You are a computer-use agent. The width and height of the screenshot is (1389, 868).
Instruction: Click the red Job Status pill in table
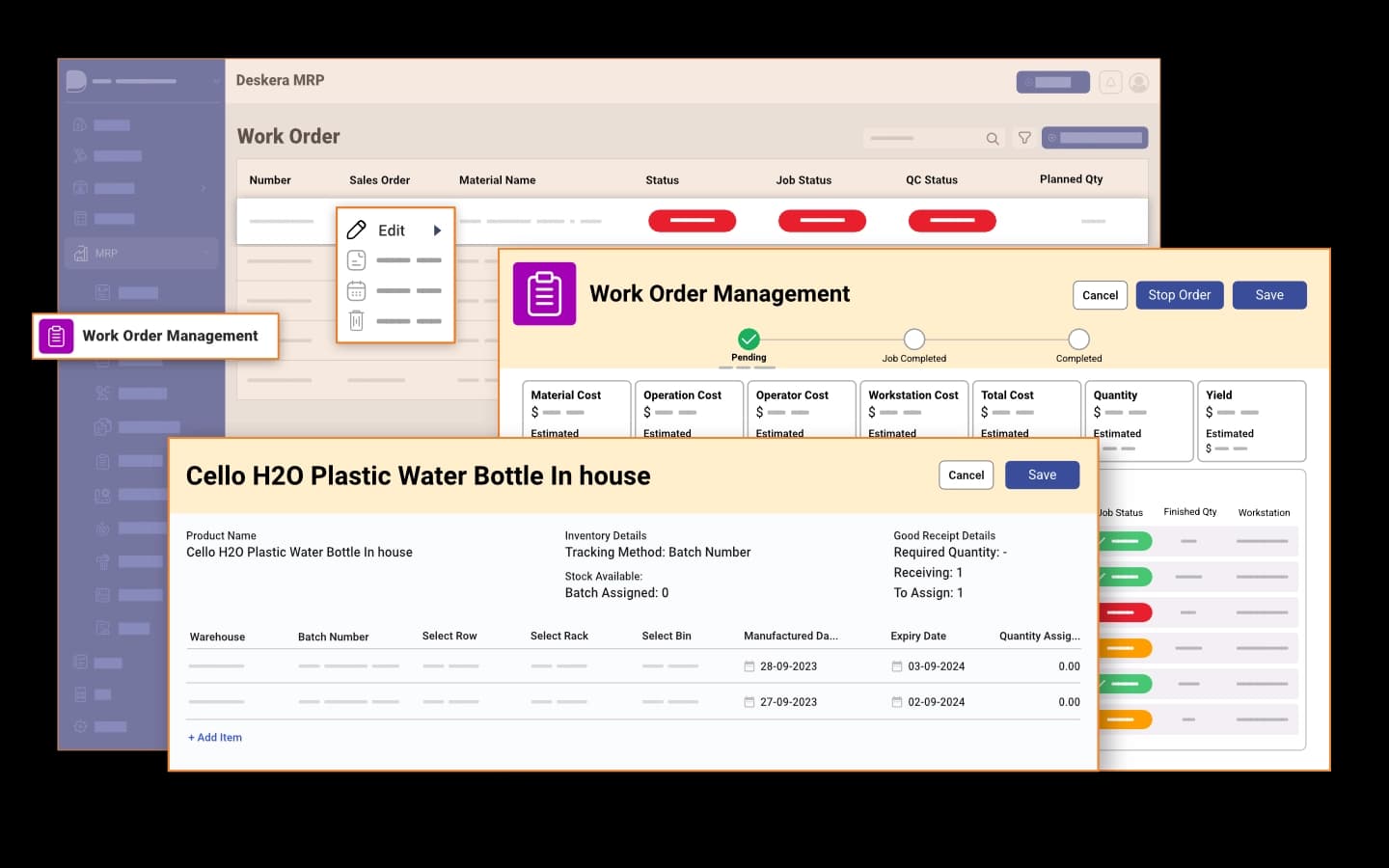pyautogui.click(x=822, y=221)
